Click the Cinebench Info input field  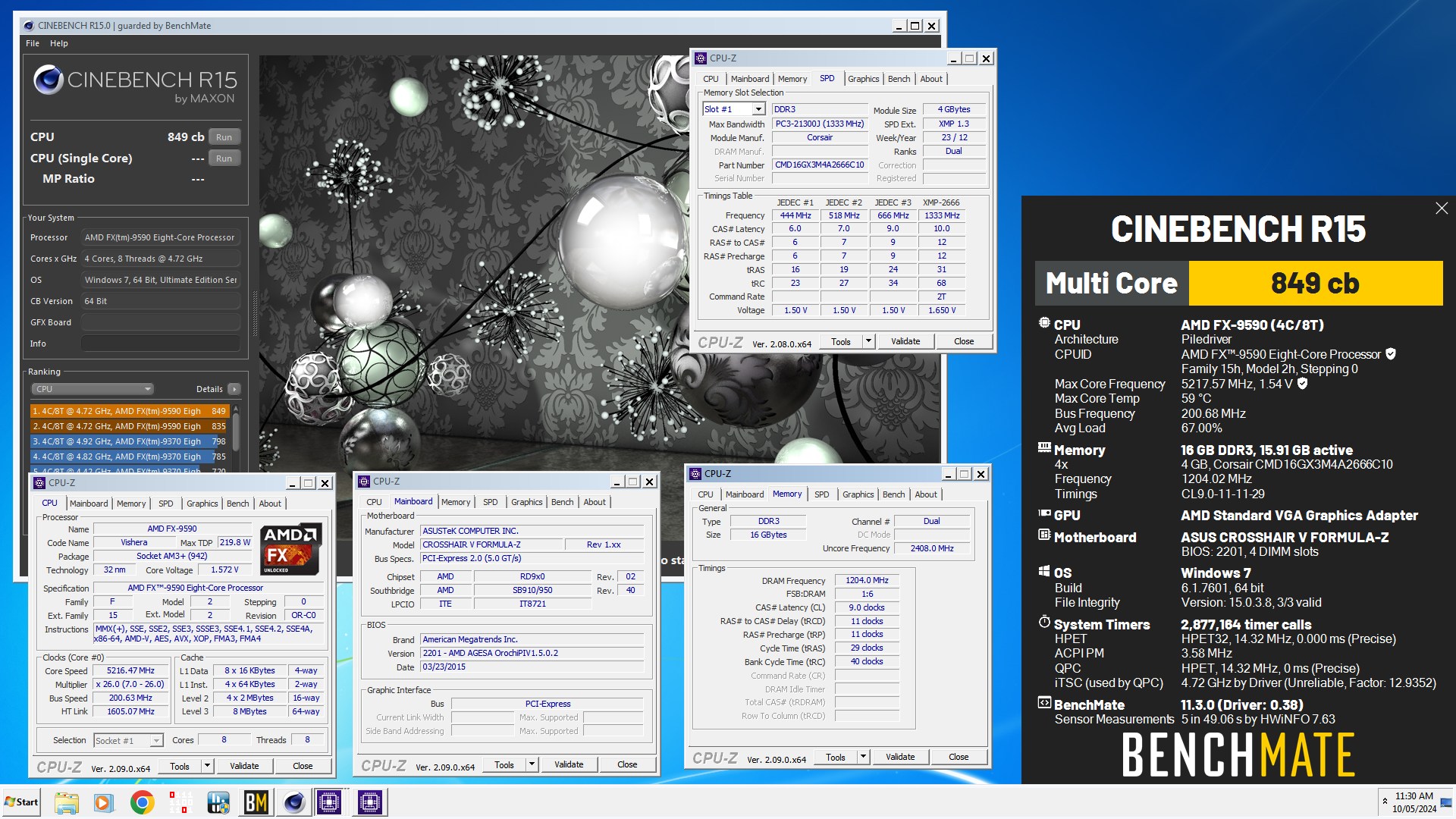coord(161,344)
